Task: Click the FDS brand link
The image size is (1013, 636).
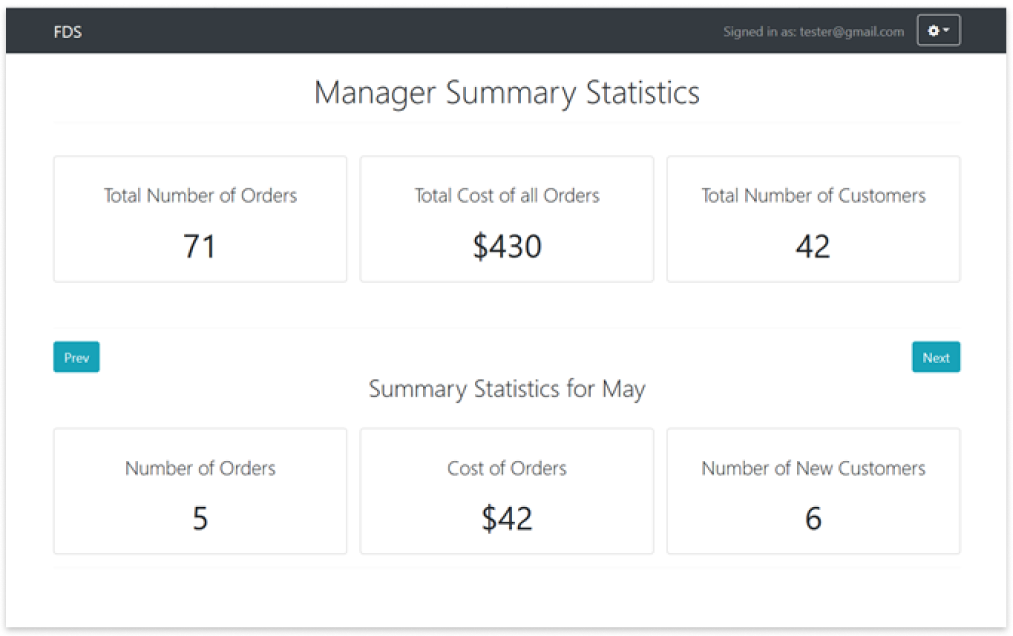Action: (x=68, y=32)
